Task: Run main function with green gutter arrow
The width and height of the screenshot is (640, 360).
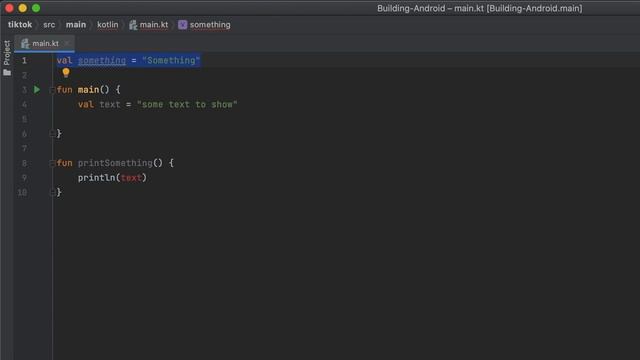Action: 37,89
